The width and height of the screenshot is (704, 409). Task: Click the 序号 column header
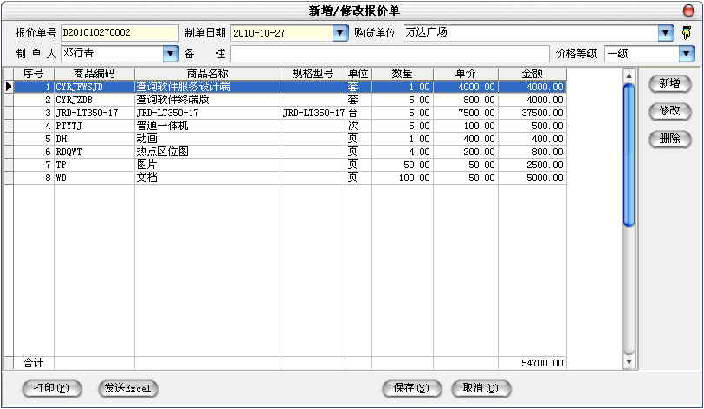[x=34, y=74]
